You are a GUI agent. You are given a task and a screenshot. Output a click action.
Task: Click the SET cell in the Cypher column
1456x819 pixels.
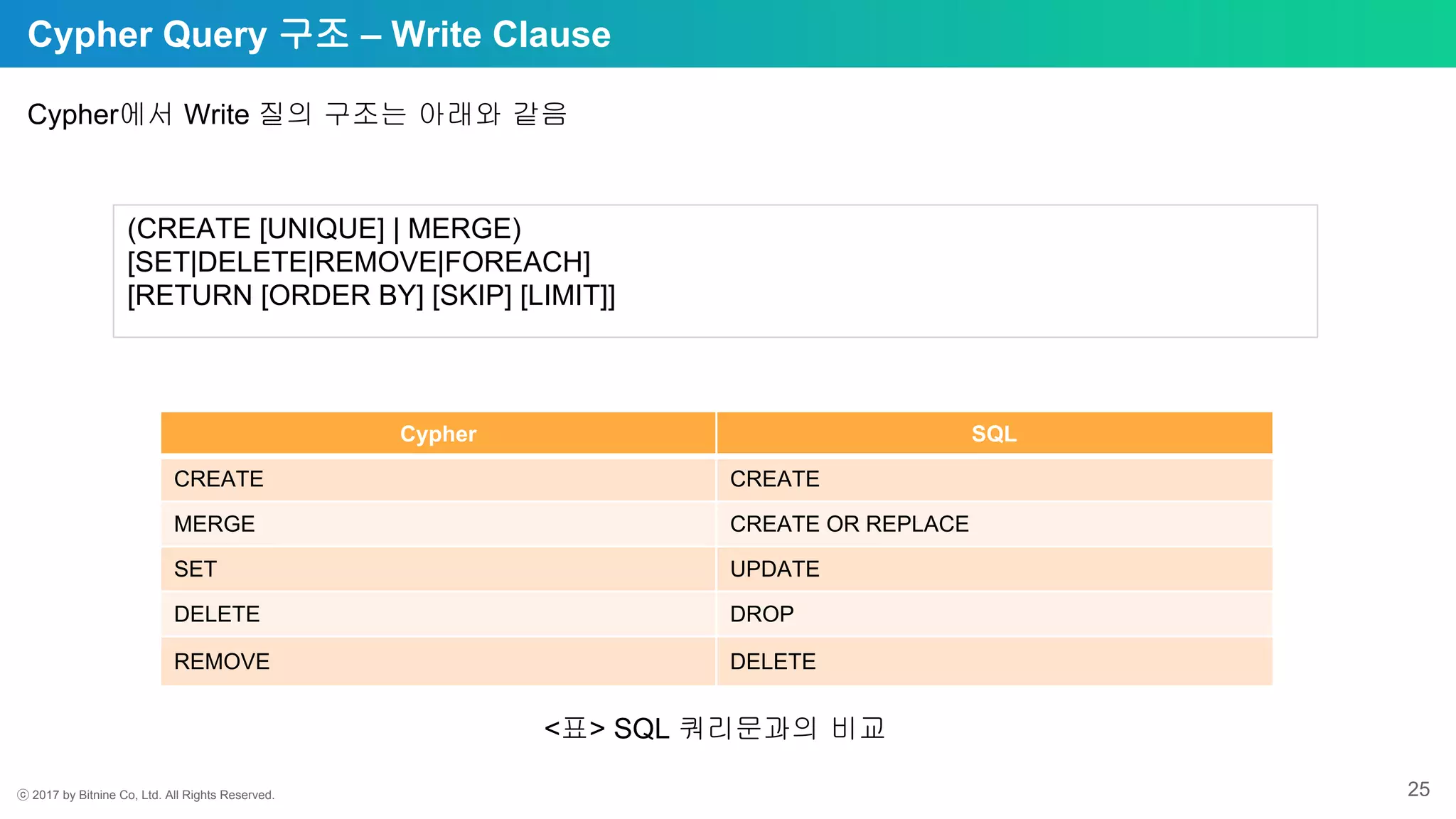point(438,569)
